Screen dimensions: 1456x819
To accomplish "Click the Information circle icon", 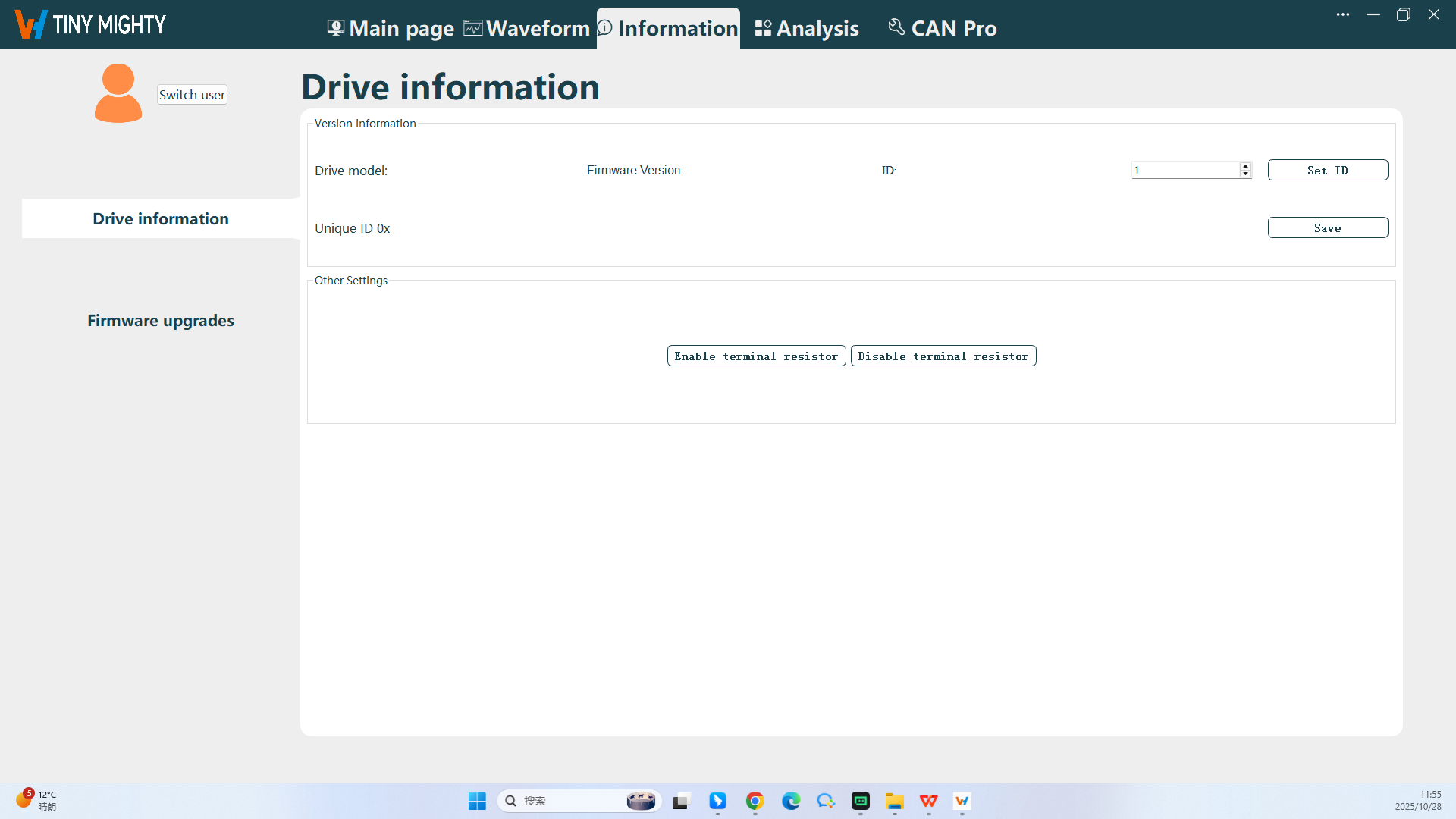I will pos(605,28).
